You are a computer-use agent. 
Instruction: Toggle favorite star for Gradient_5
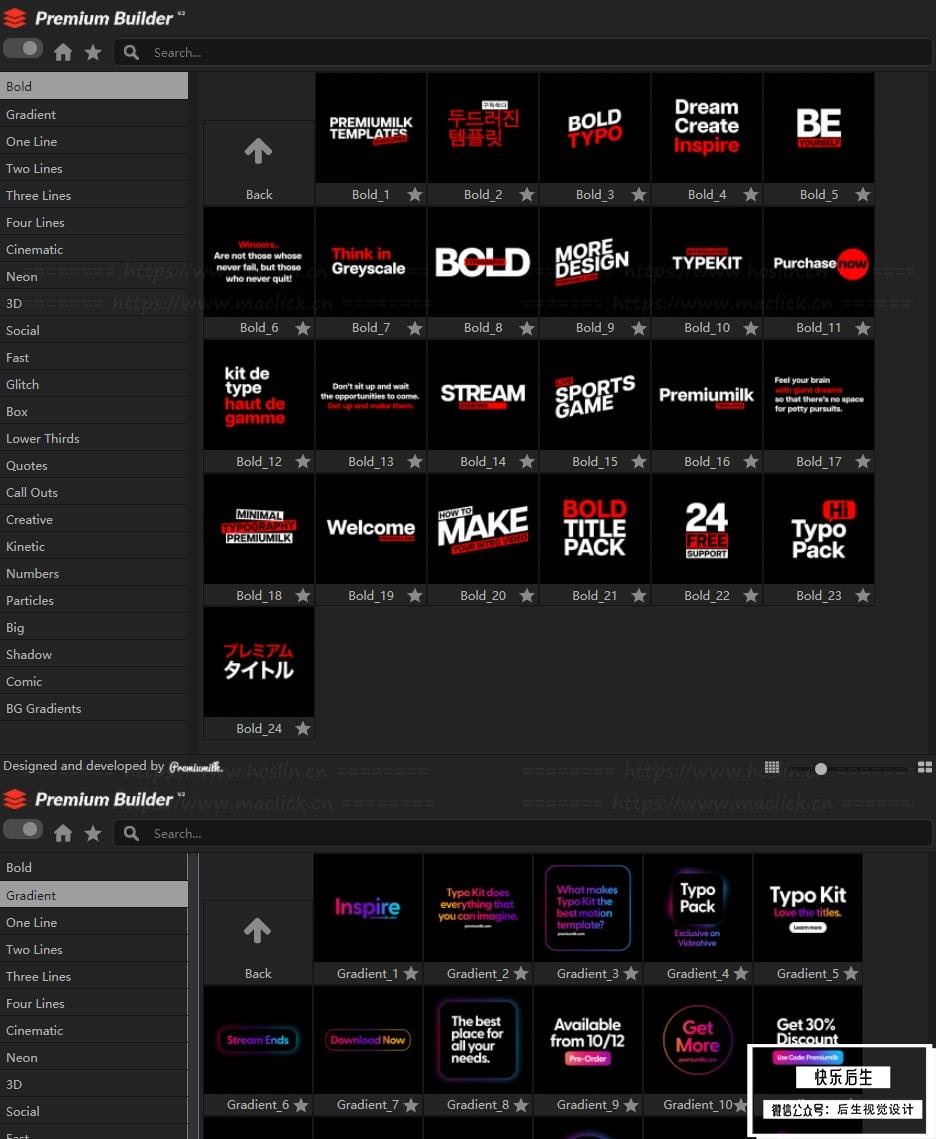tap(851, 973)
